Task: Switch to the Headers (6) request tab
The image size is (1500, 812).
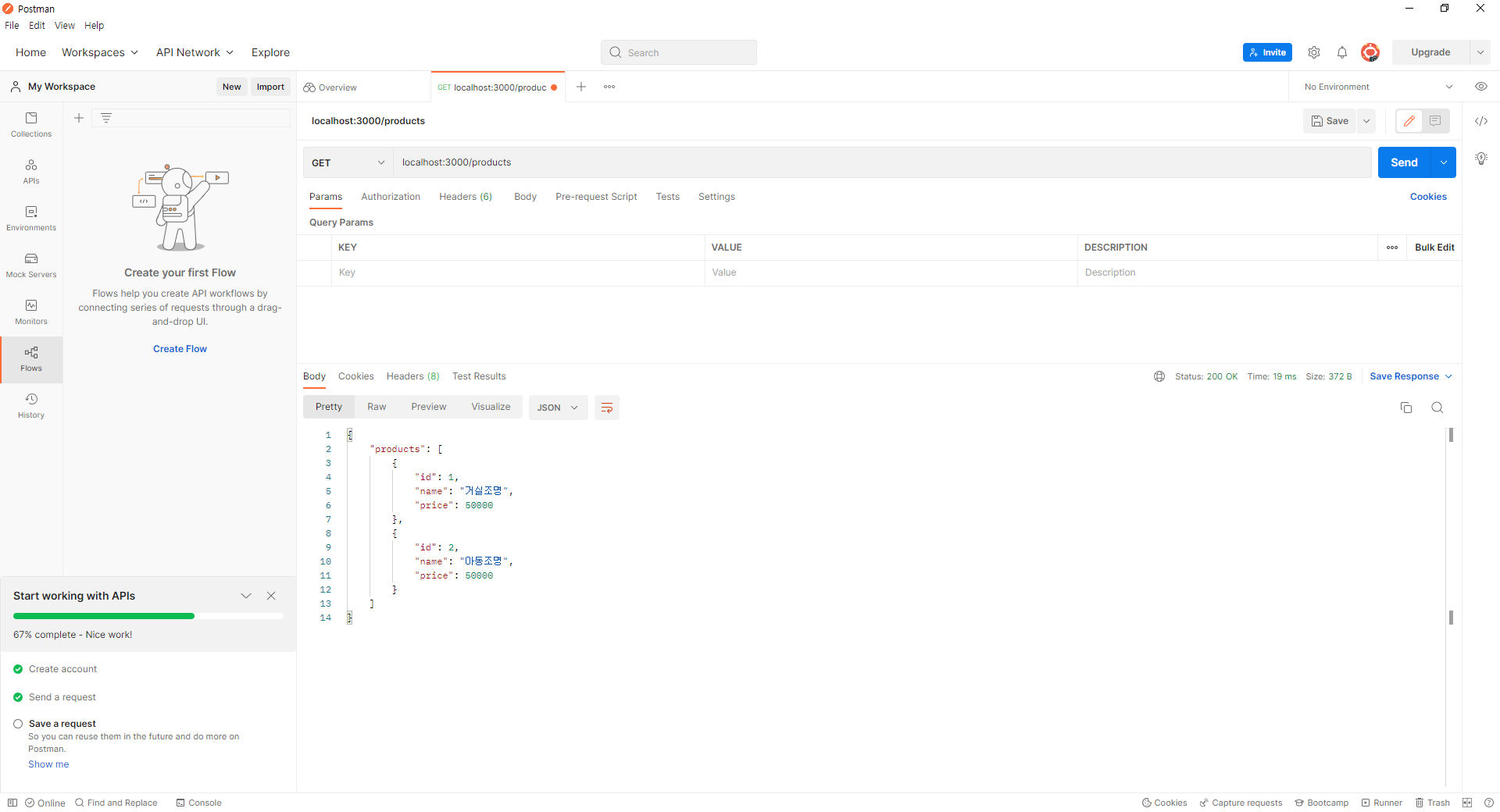Action: tap(466, 197)
